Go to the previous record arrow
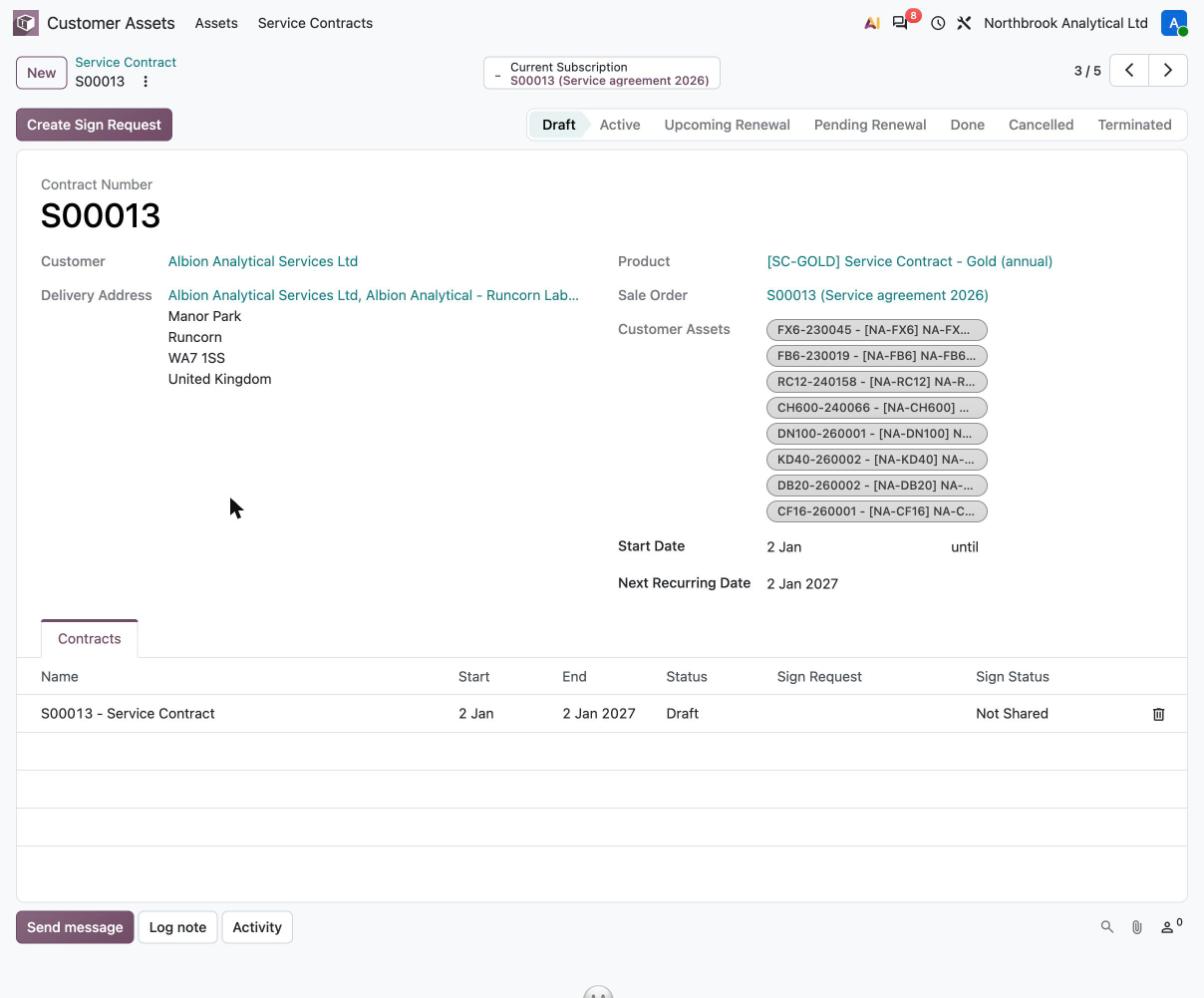1204x998 pixels. (x=1129, y=70)
